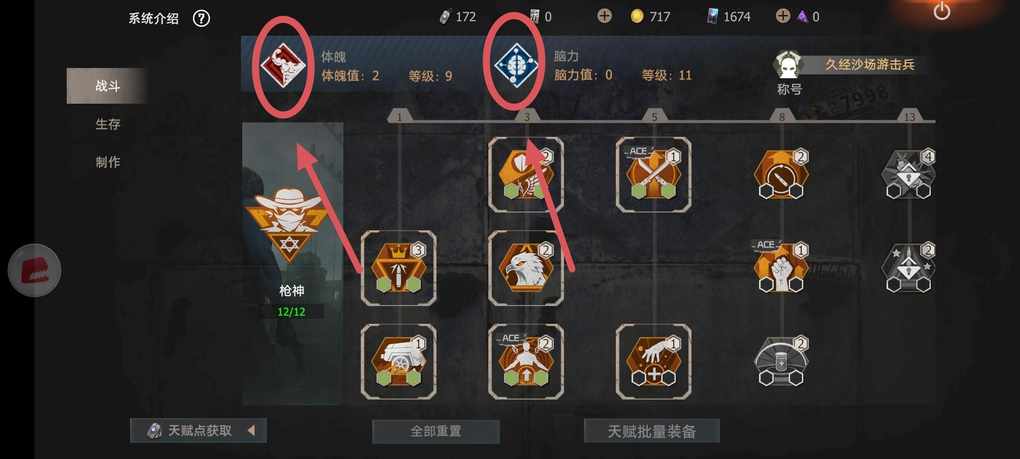This screenshot has height=459, width=1020.
Task: Switch to the 制作 crafting tab
Action: click(107, 162)
